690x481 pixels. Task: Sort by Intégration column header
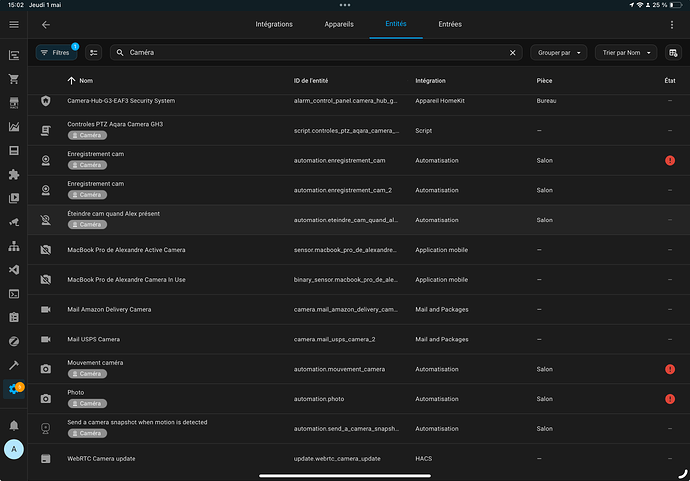pos(430,81)
